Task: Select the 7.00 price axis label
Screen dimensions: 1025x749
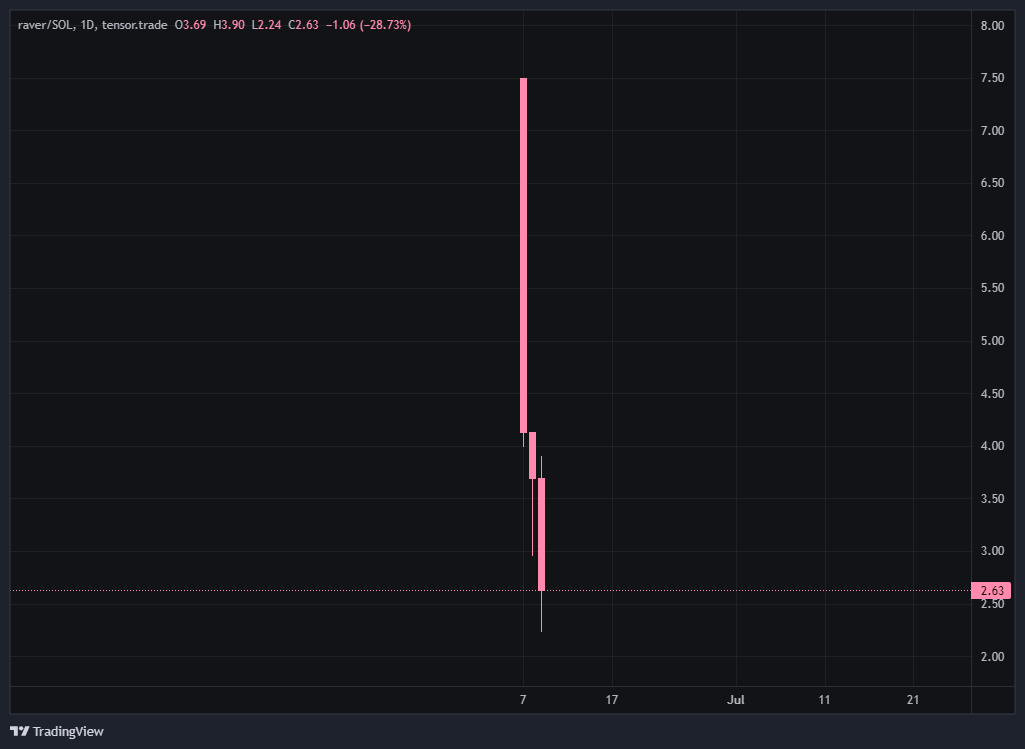Action: (x=992, y=131)
